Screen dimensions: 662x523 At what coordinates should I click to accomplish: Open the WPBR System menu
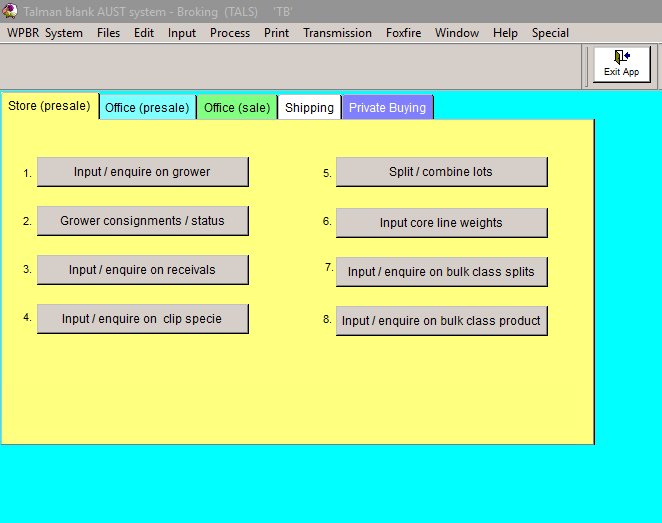click(x=45, y=33)
